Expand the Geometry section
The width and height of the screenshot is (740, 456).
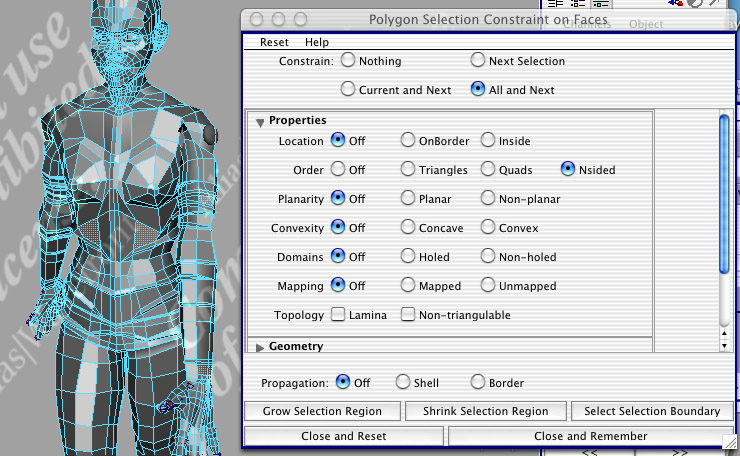pos(260,347)
